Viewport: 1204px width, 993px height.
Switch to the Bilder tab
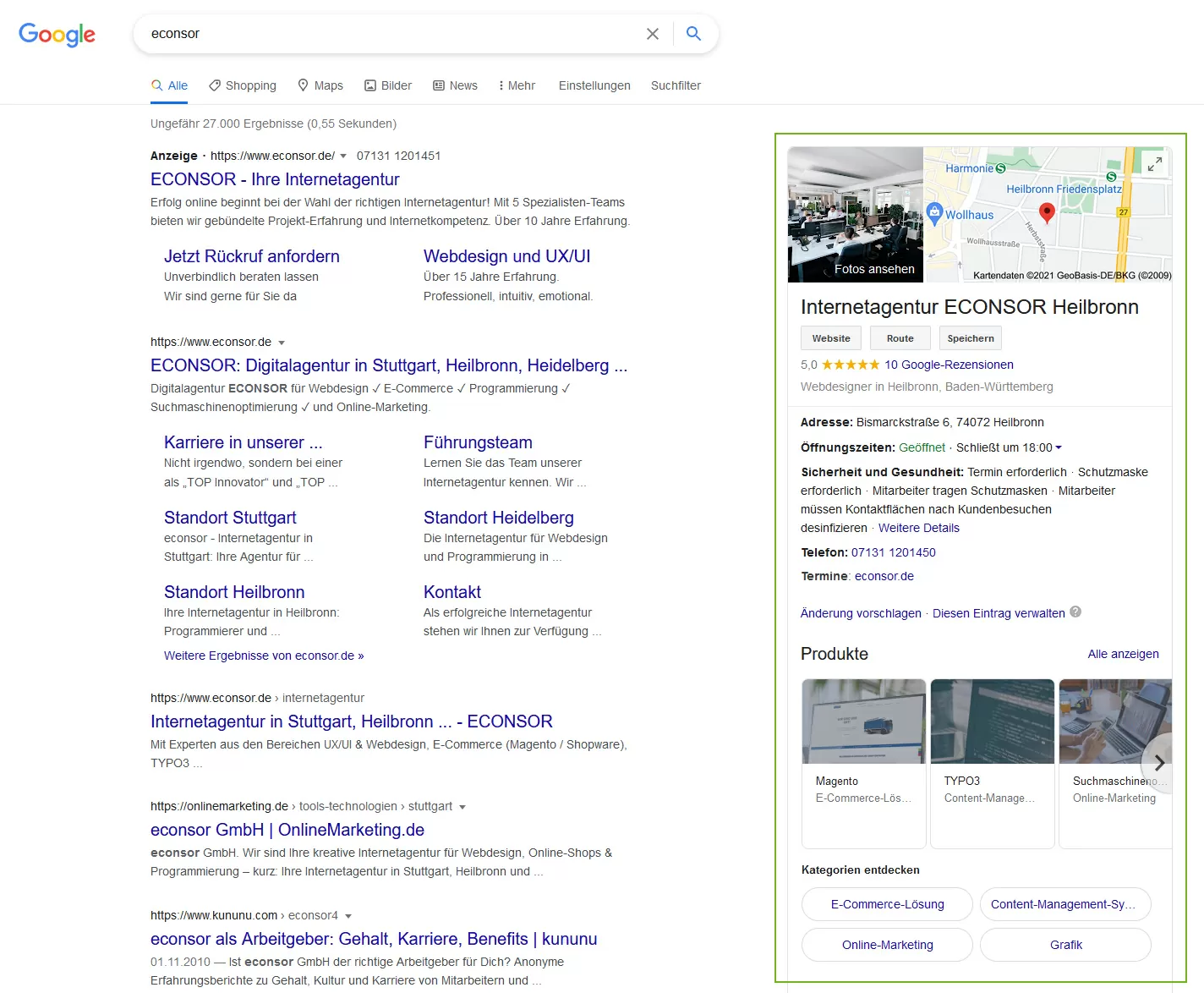[x=387, y=85]
